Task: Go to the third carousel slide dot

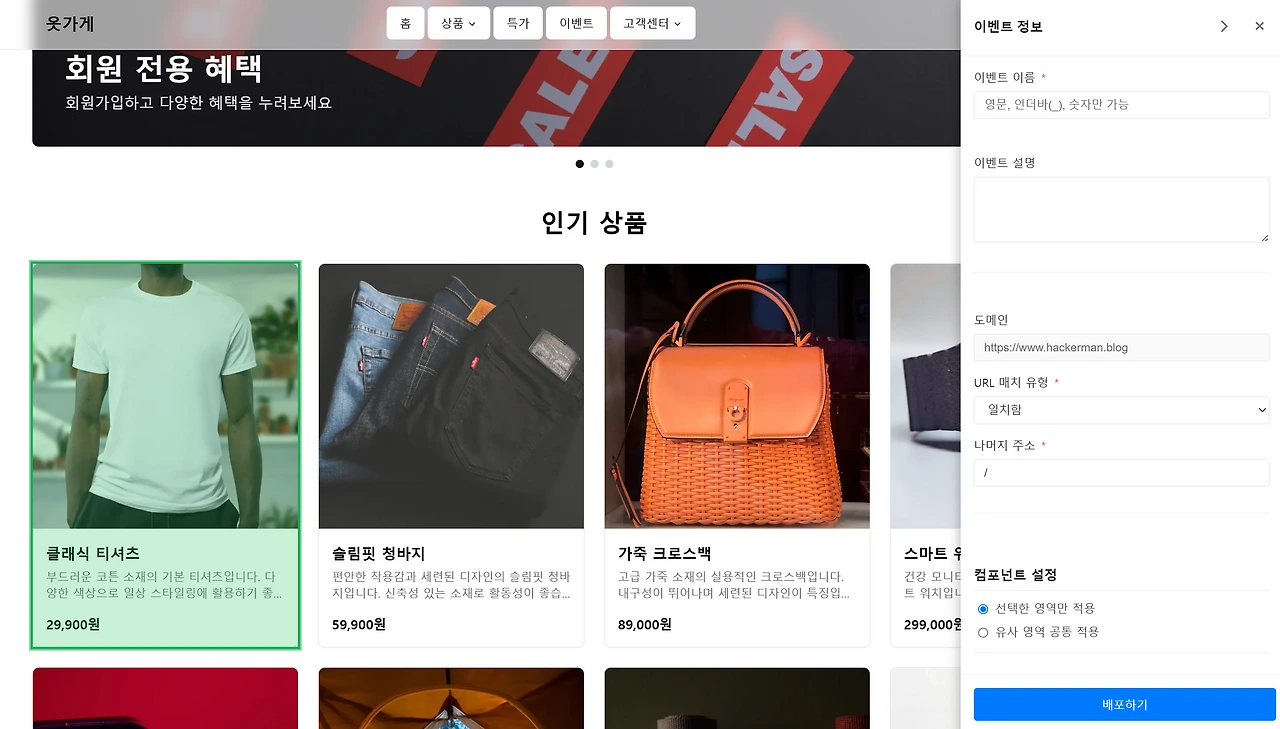Action: coord(609,164)
